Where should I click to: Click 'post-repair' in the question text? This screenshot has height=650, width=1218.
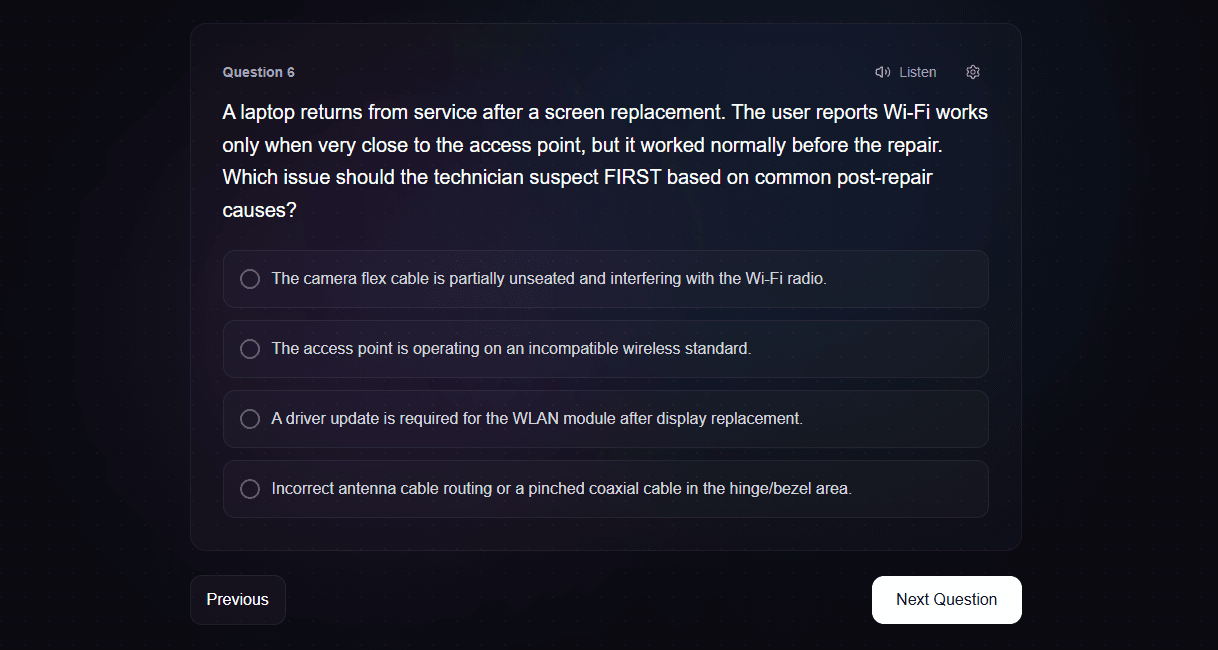click(883, 178)
